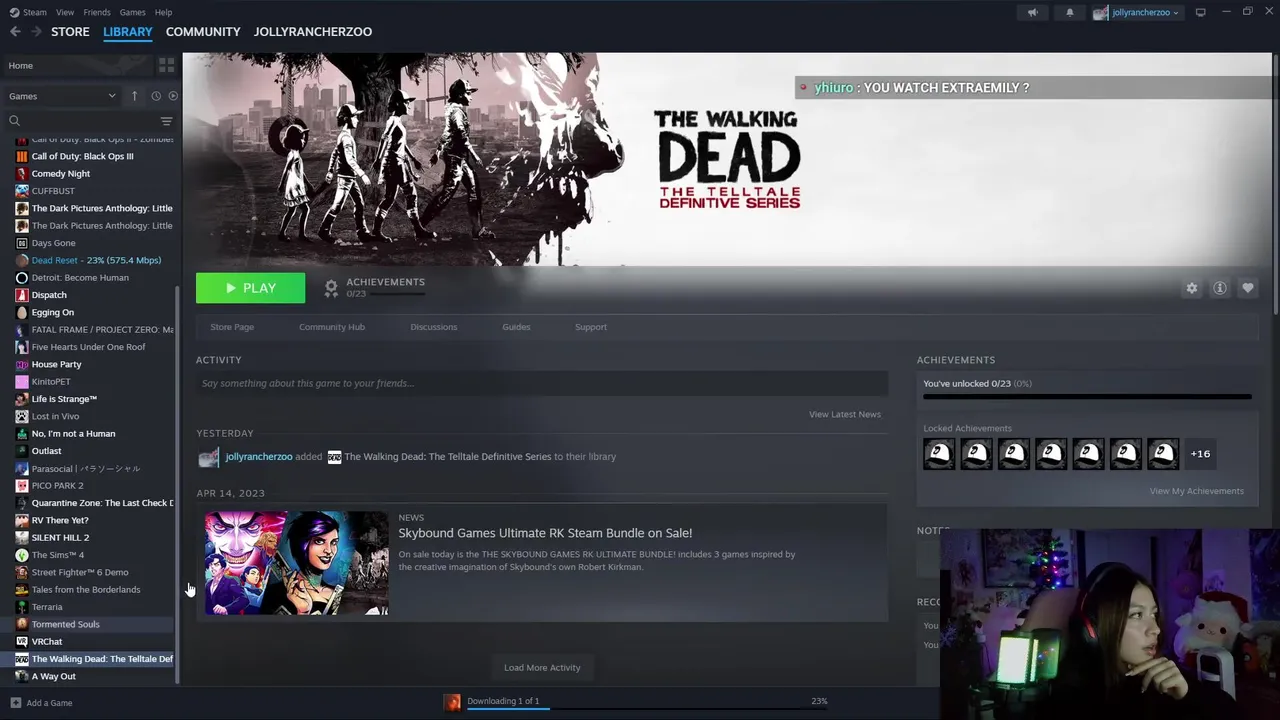Open the Guides link
This screenshot has height=720, width=1280.
click(516, 327)
